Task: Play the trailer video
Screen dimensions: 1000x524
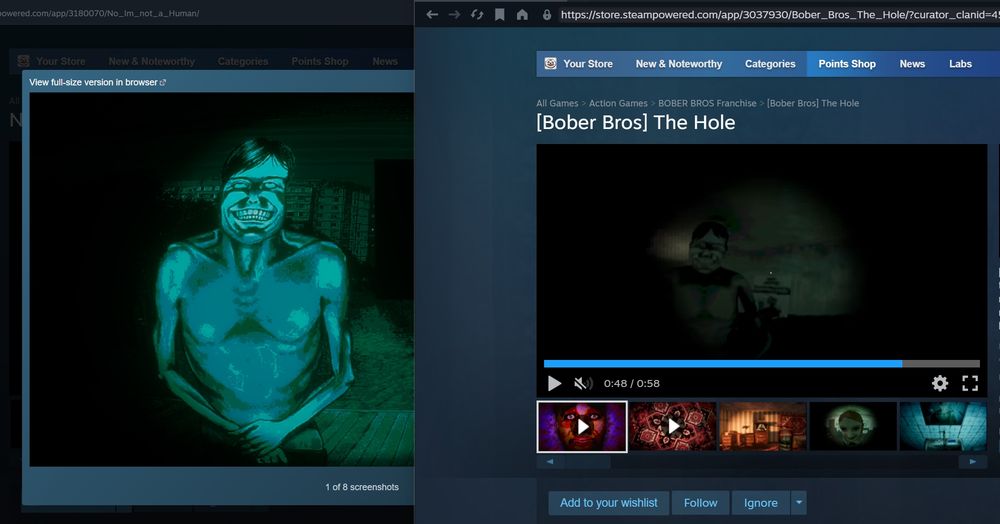Action: 554,383
